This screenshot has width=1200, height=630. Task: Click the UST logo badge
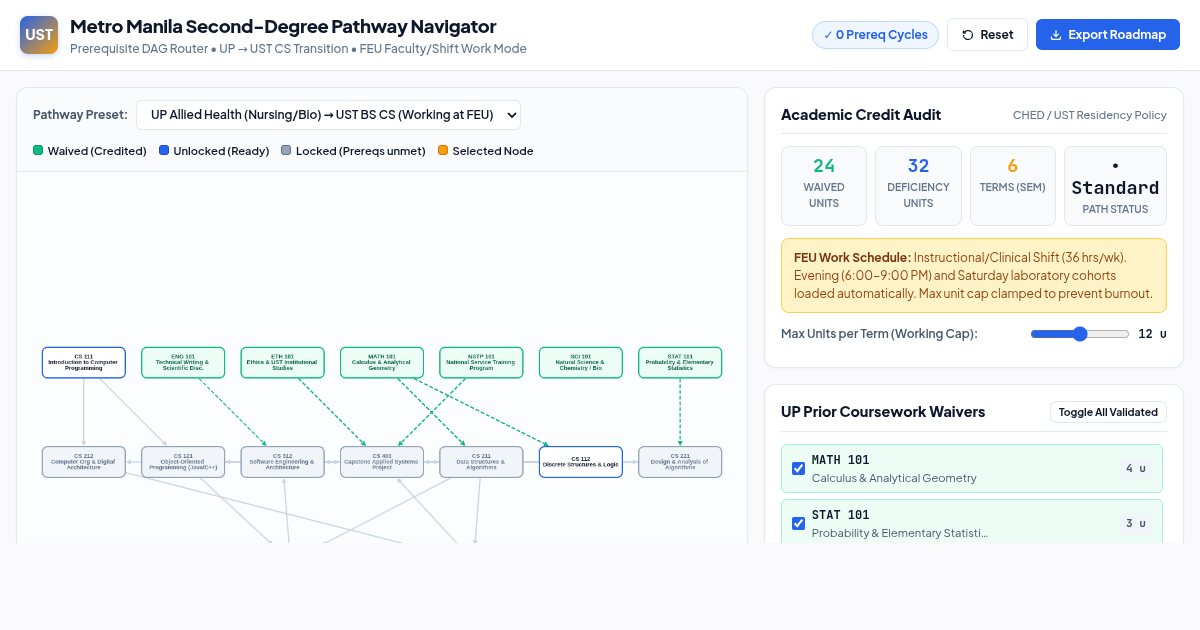click(x=39, y=35)
